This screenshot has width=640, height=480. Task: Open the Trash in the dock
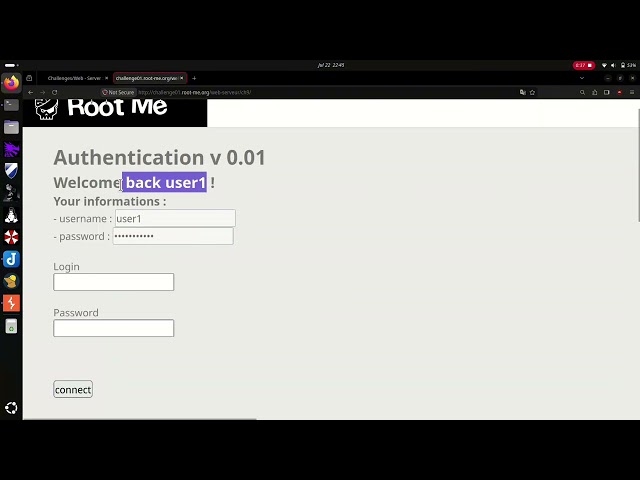pyautogui.click(x=11, y=326)
